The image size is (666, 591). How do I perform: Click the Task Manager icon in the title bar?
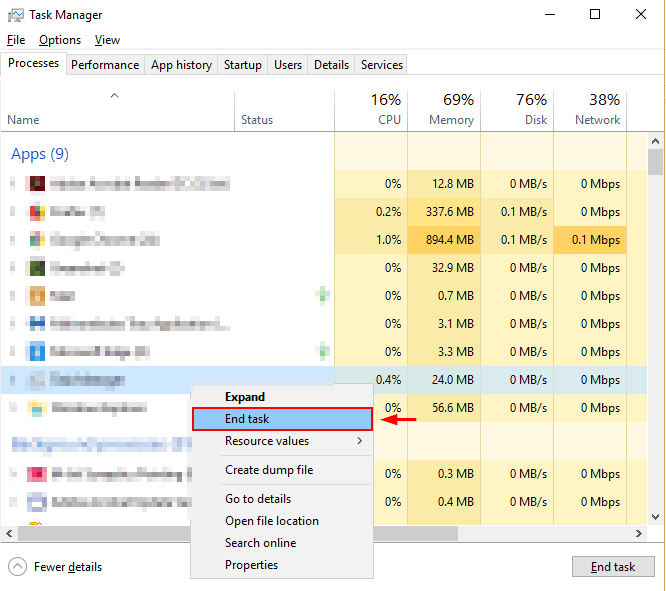click(15, 15)
